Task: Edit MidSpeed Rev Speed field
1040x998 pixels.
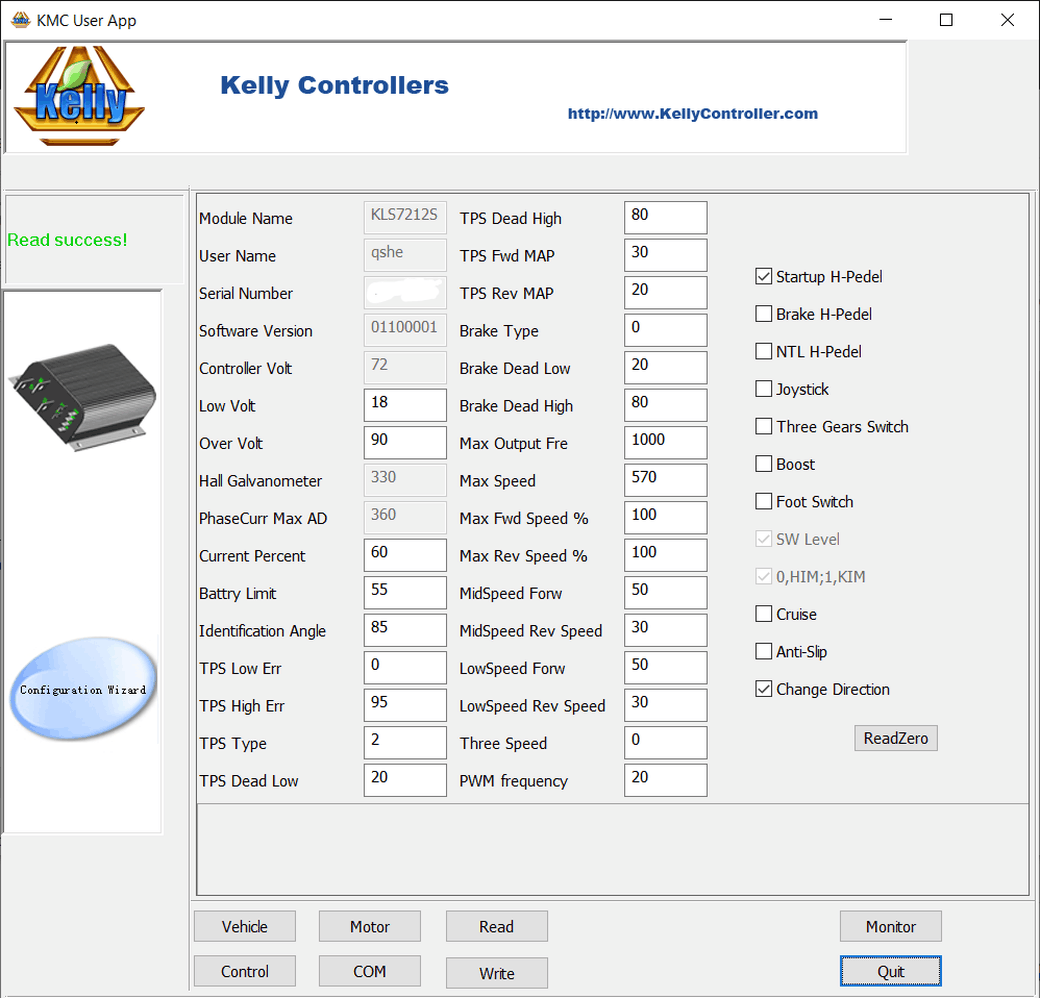Action: (x=665, y=630)
